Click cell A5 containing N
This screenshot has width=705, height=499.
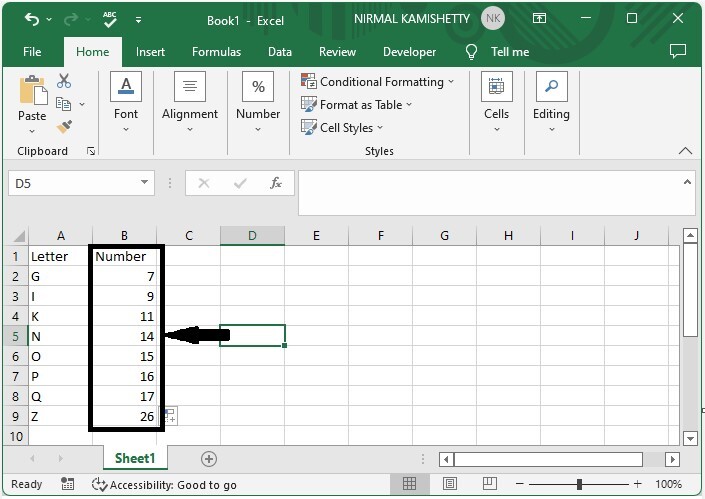60,336
